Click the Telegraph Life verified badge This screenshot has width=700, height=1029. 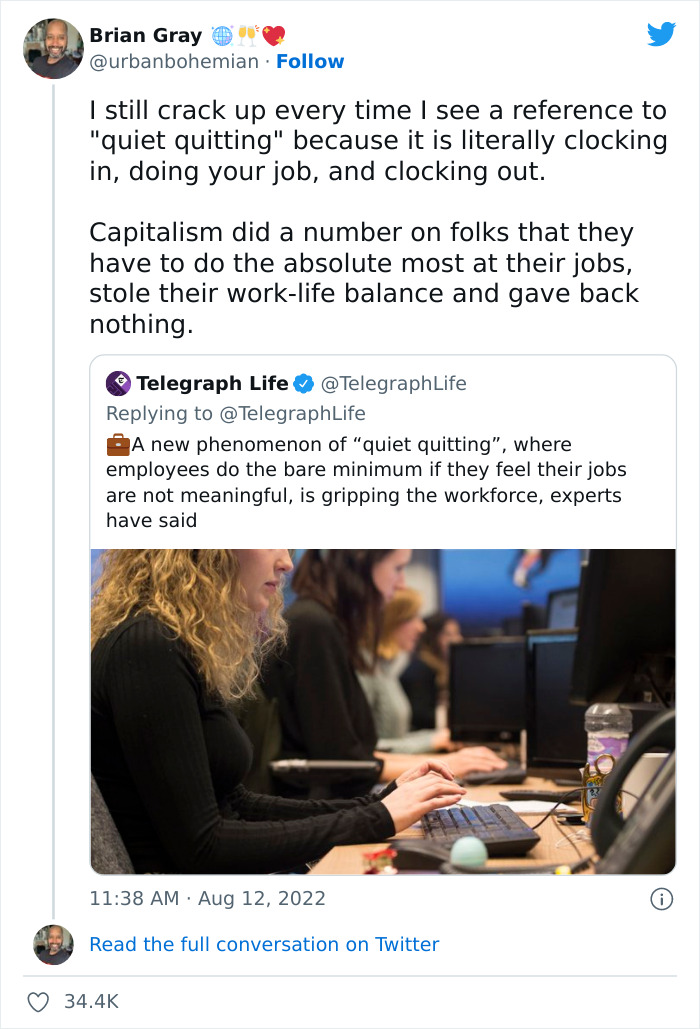tap(303, 383)
